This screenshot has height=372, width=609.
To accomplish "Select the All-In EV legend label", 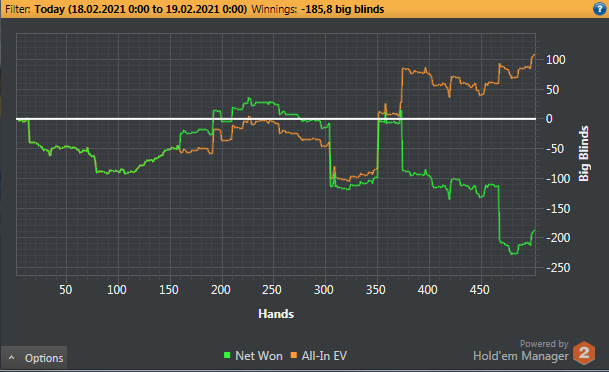I will [324, 356].
